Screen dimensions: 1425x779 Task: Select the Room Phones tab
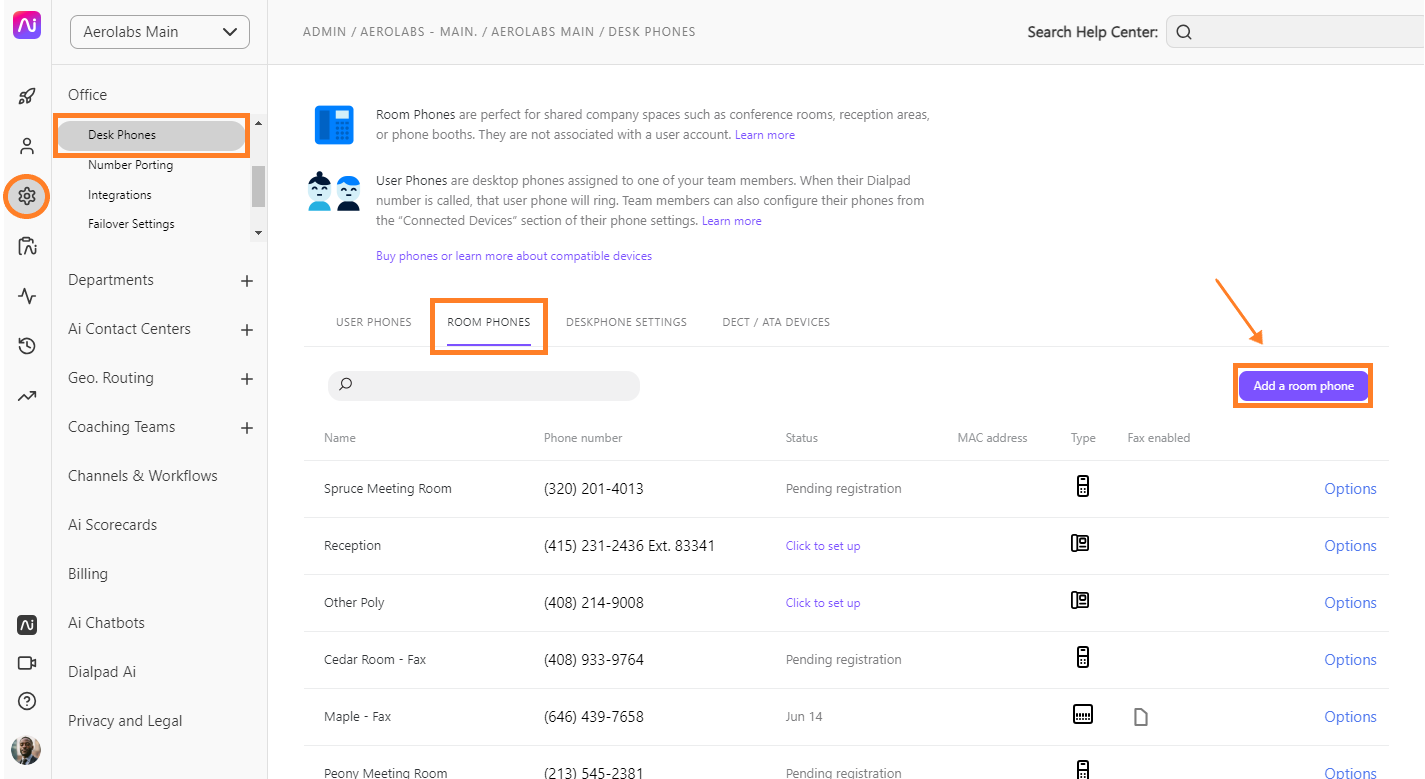[489, 322]
